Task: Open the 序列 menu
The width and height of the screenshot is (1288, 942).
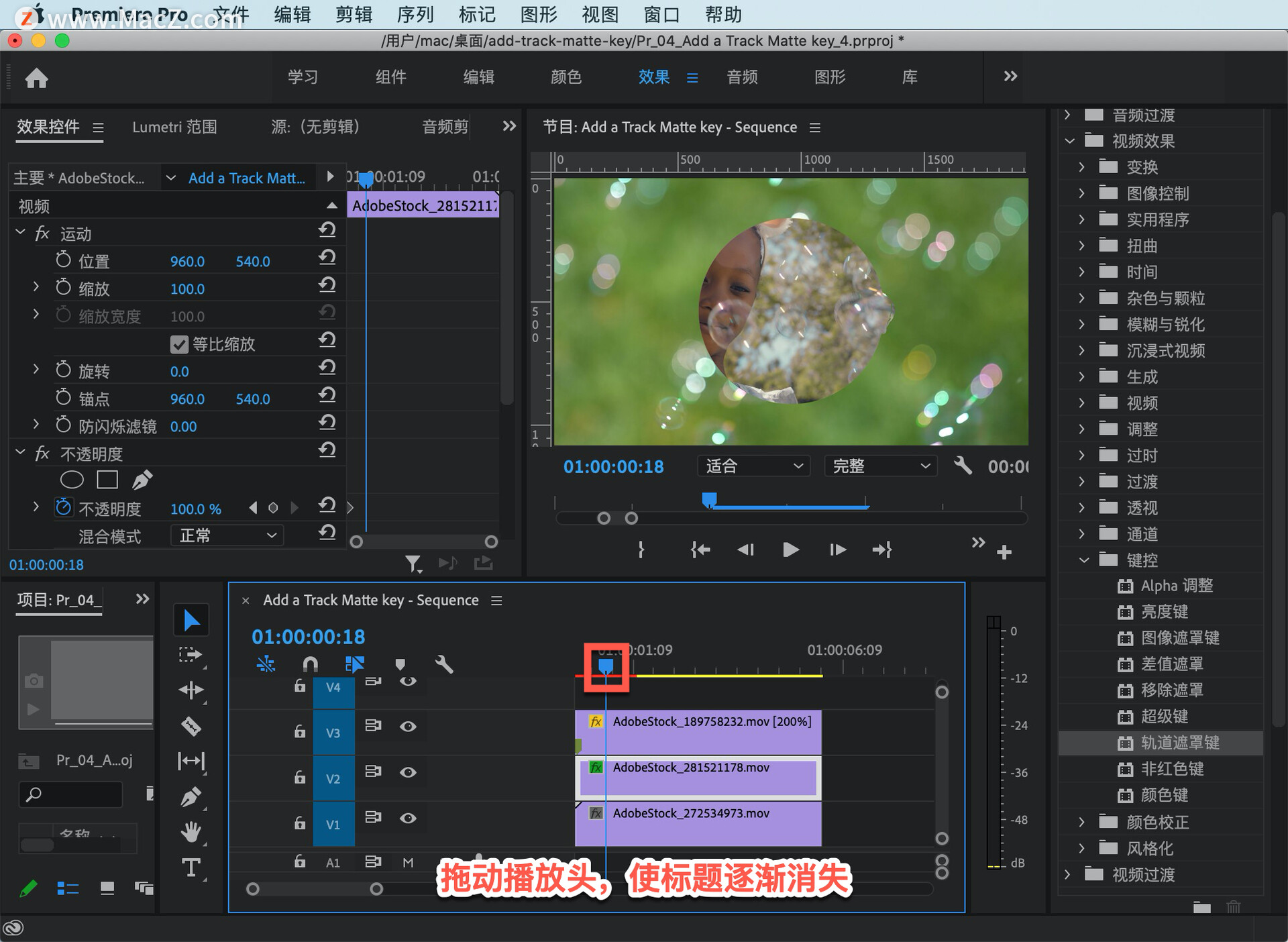Action: [415, 14]
